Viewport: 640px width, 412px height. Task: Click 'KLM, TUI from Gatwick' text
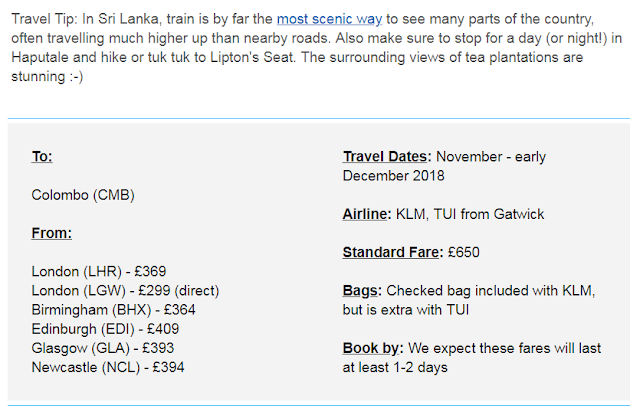tap(470, 214)
